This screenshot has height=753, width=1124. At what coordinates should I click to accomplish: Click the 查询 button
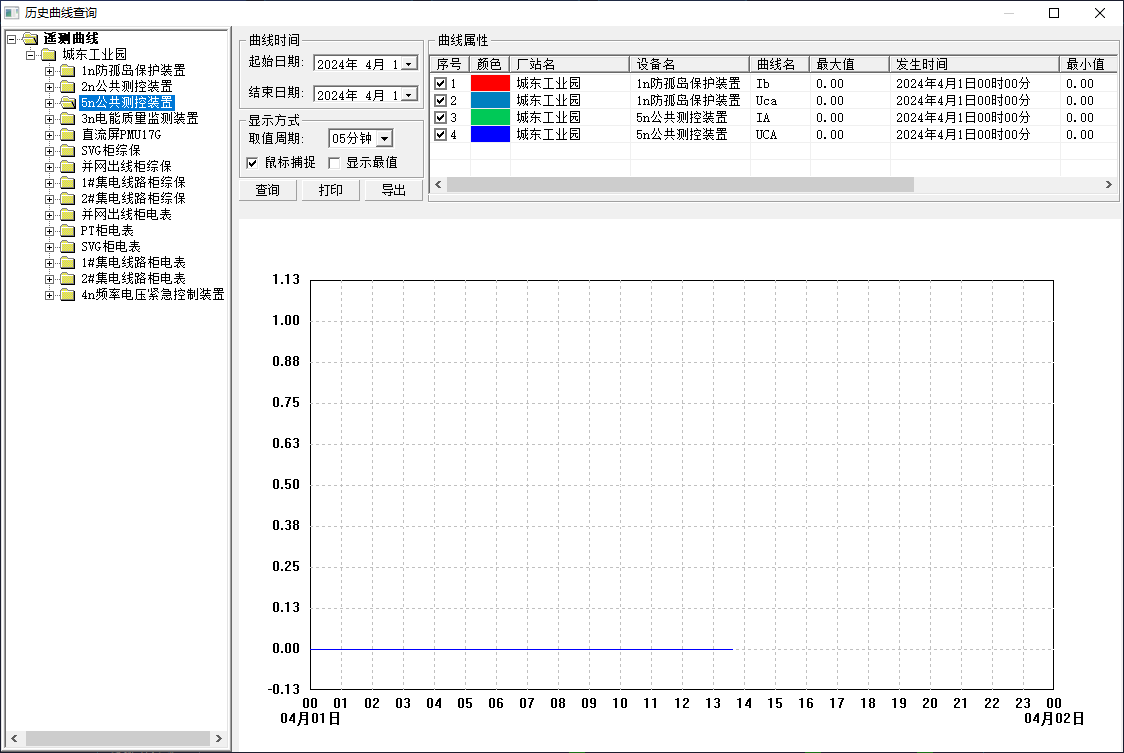[267, 190]
